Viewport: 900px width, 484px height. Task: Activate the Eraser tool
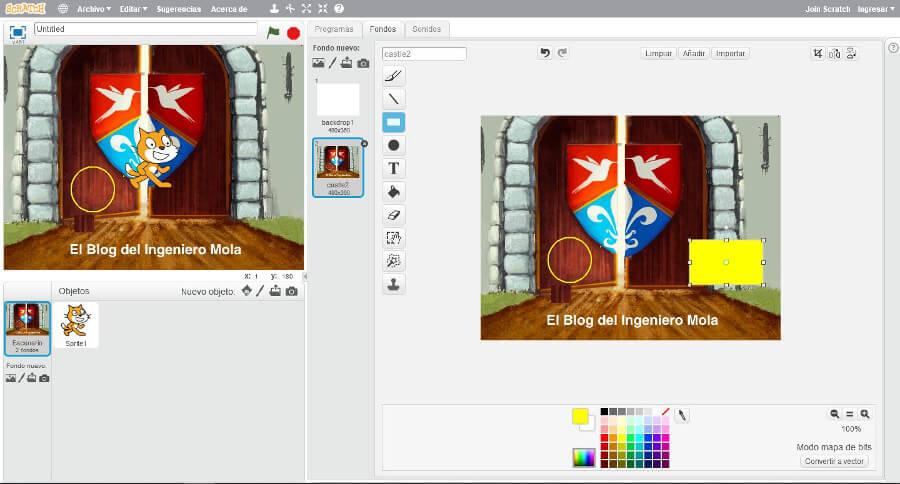(x=394, y=215)
